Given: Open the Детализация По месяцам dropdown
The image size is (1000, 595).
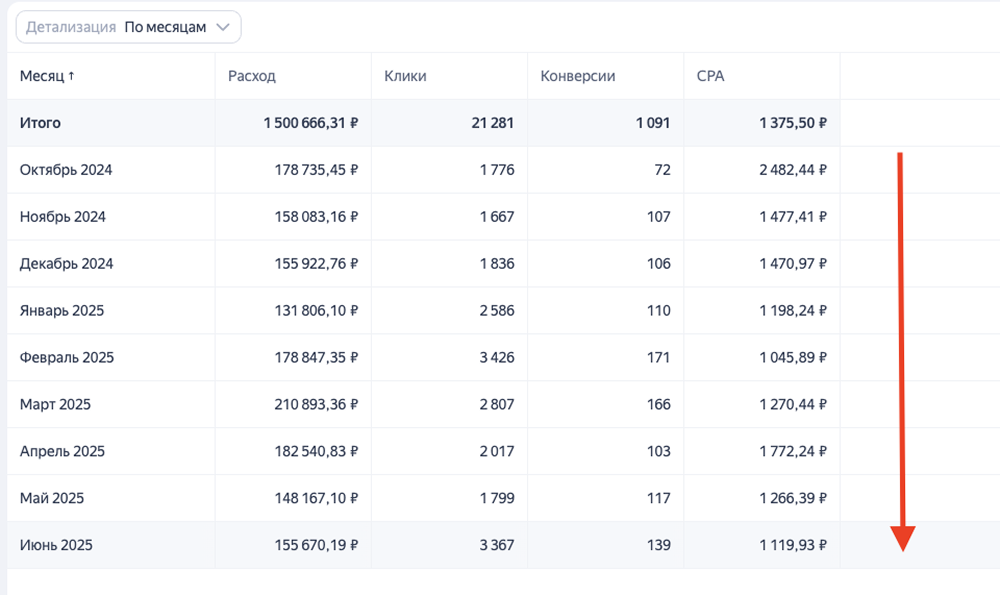Looking at the screenshot, I should [x=128, y=27].
